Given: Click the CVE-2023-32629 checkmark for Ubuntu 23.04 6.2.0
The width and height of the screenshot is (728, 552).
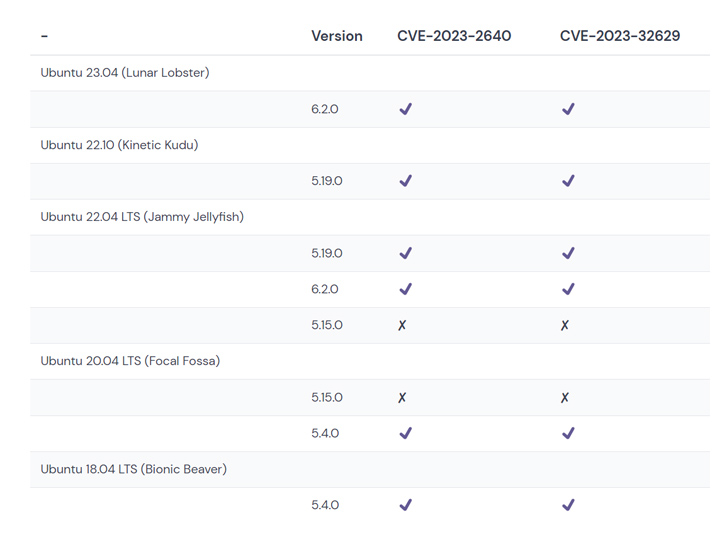Looking at the screenshot, I should [x=568, y=109].
